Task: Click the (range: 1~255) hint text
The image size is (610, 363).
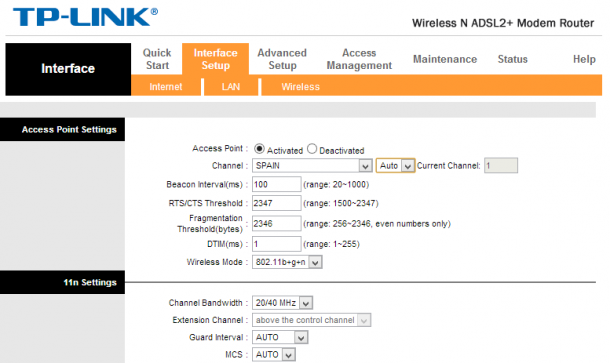Action: click(x=331, y=244)
